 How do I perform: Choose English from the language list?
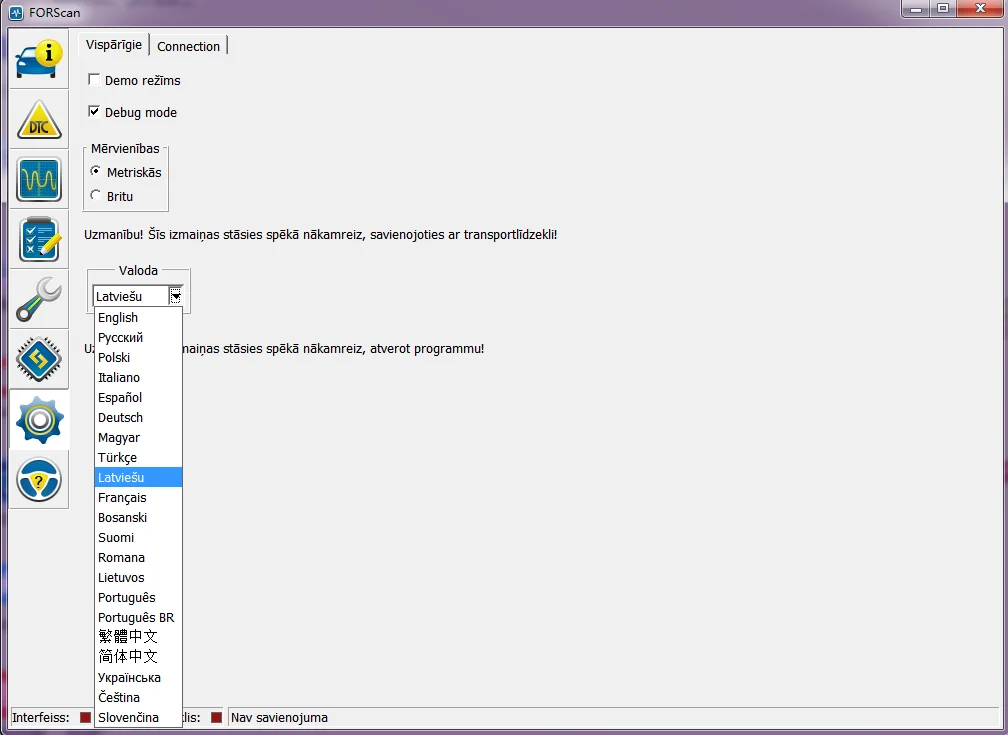[x=138, y=318]
